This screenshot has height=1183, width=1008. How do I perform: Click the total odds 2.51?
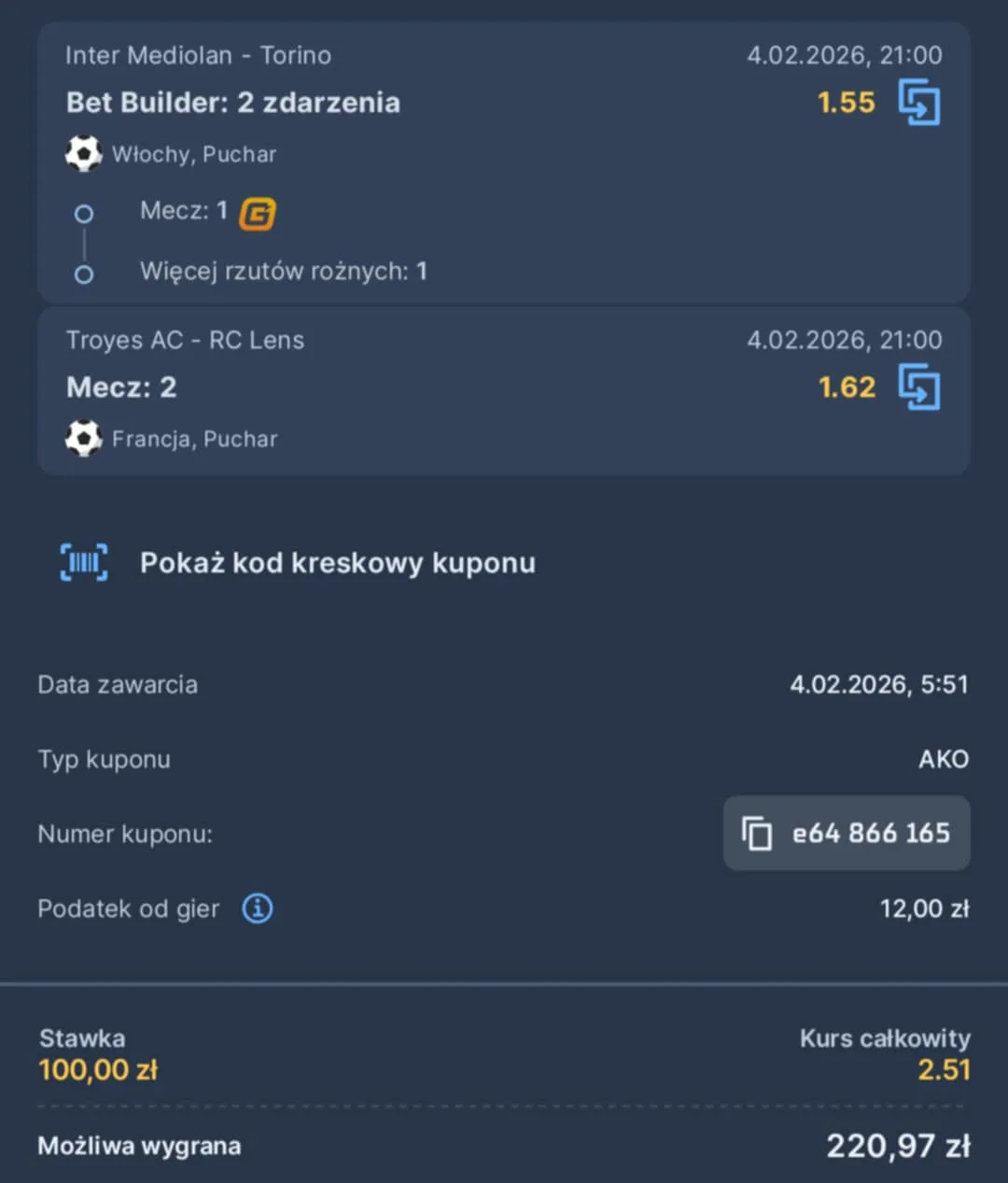tap(943, 1069)
